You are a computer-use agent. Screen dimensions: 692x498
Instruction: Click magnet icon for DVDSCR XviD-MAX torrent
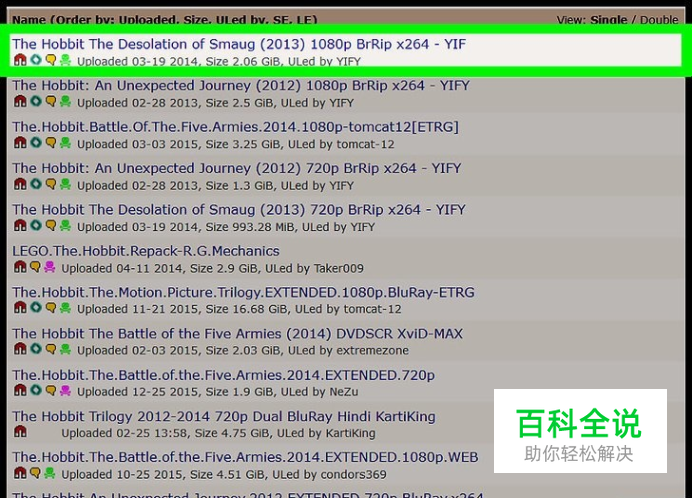pos(20,349)
